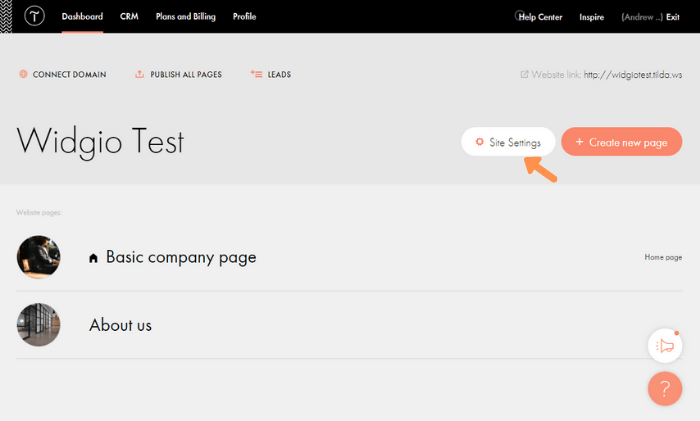Click Exit to log out

(x=673, y=17)
